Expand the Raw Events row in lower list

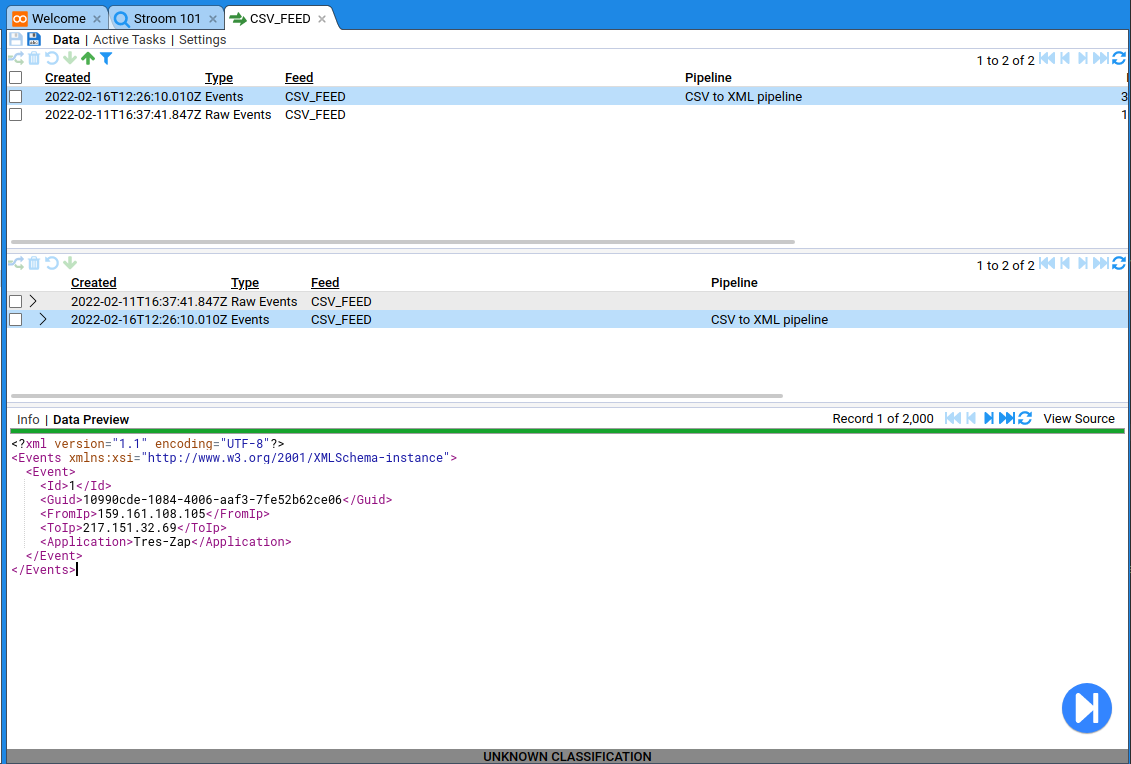pyautogui.click(x=33, y=301)
